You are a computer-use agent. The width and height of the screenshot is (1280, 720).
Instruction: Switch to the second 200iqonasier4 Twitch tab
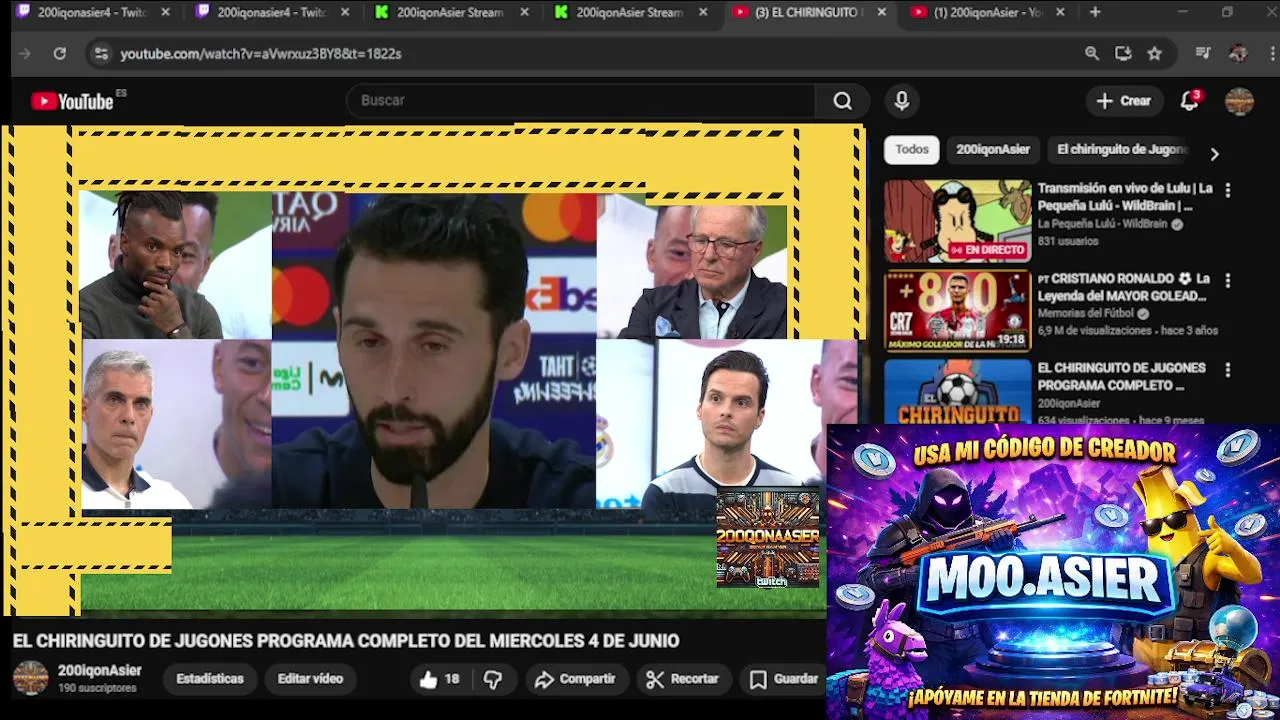(272, 13)
